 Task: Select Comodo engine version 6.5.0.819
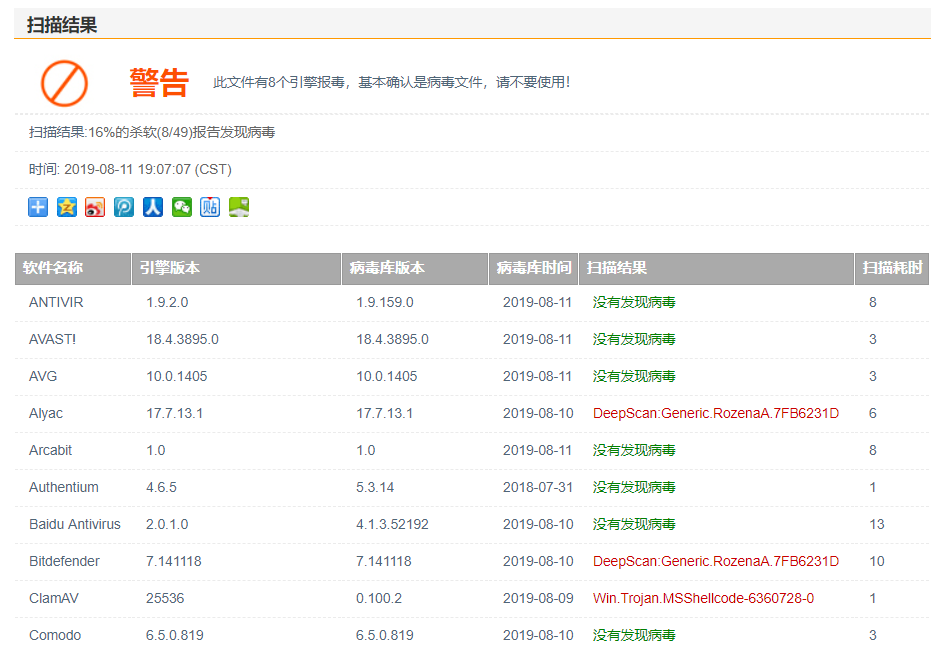[x=174, y=636]
